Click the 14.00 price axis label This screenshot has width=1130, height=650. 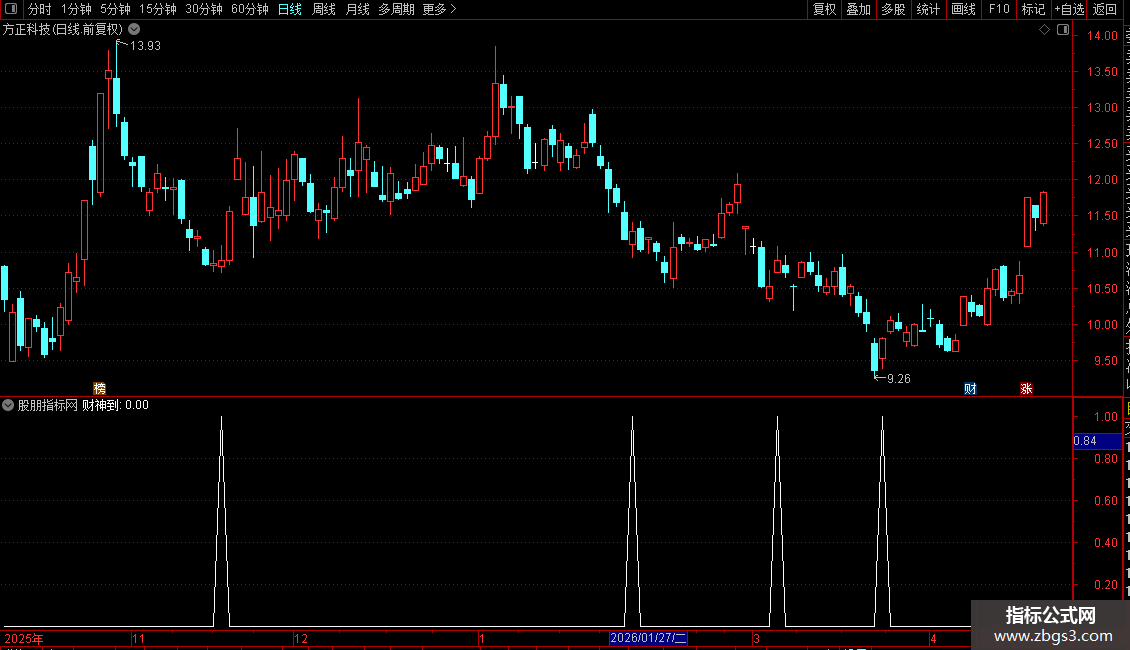pos(1102,35)
